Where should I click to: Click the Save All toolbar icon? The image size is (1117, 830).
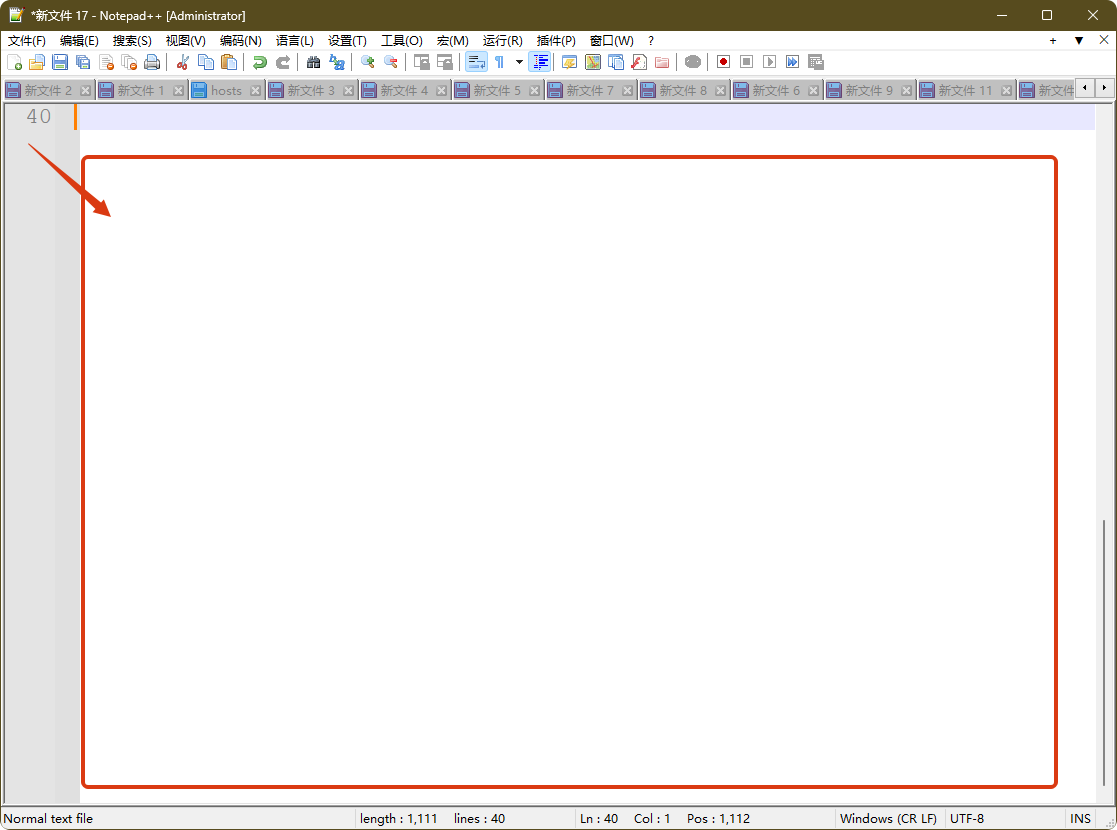tap(83, 62)
